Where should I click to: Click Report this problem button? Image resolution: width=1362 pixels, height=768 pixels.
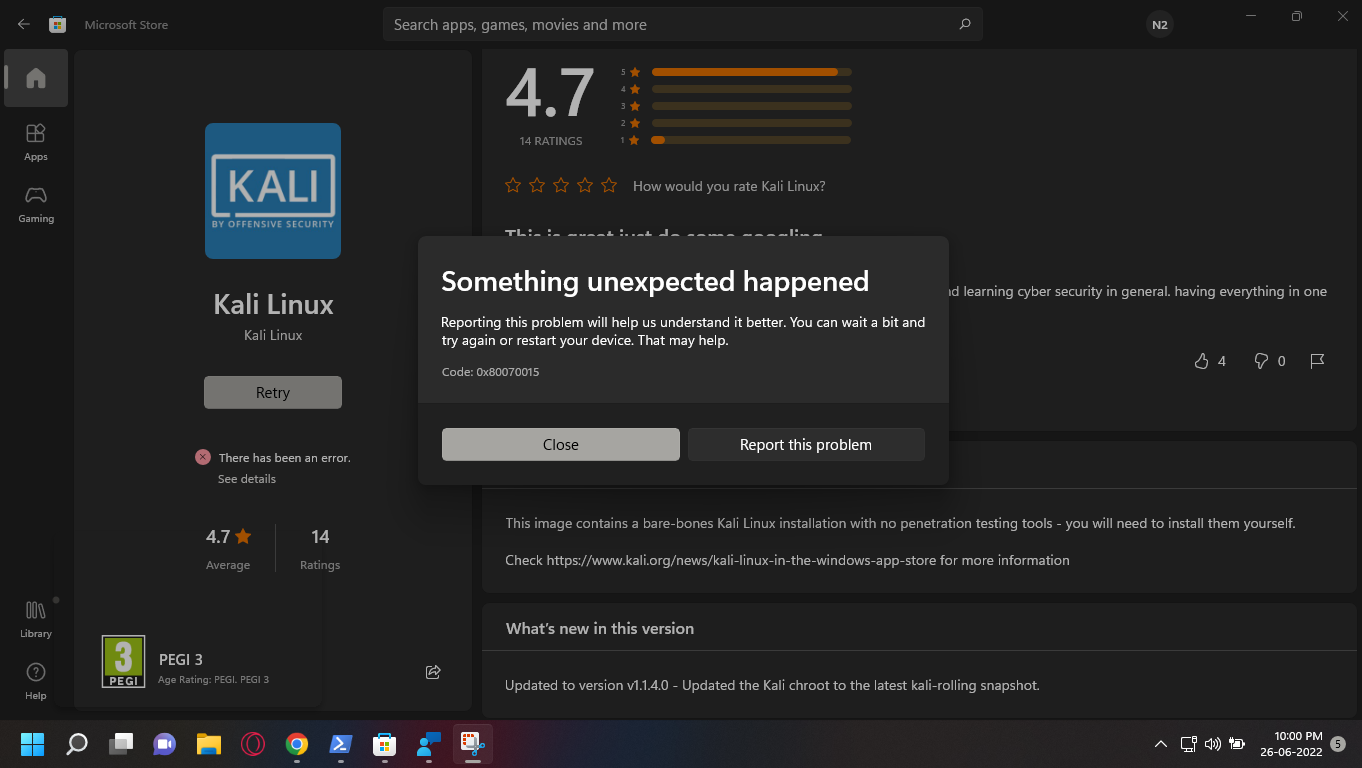click(x=805, y=445)
